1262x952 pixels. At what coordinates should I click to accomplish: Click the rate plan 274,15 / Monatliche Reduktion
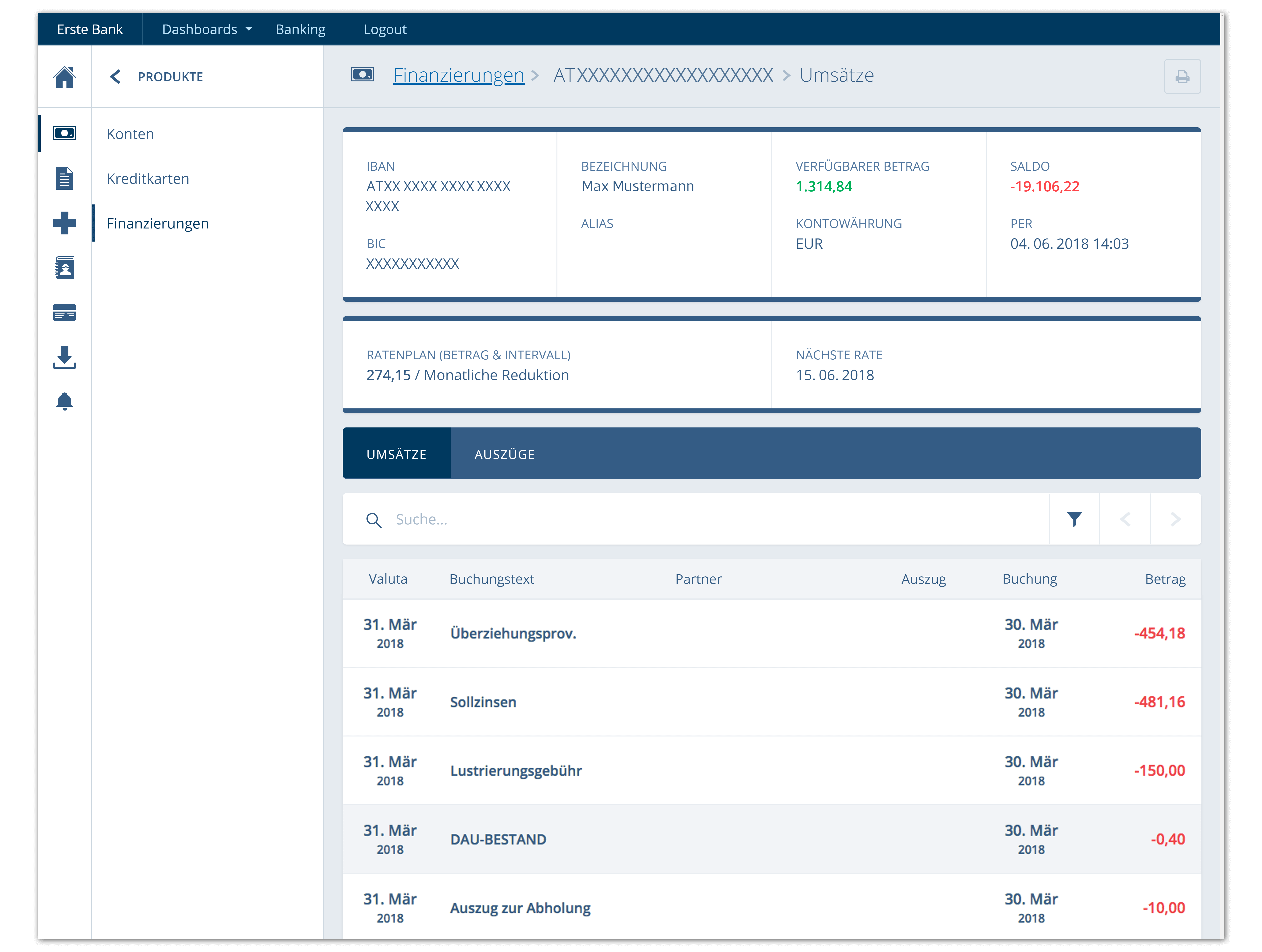point(468,375)
